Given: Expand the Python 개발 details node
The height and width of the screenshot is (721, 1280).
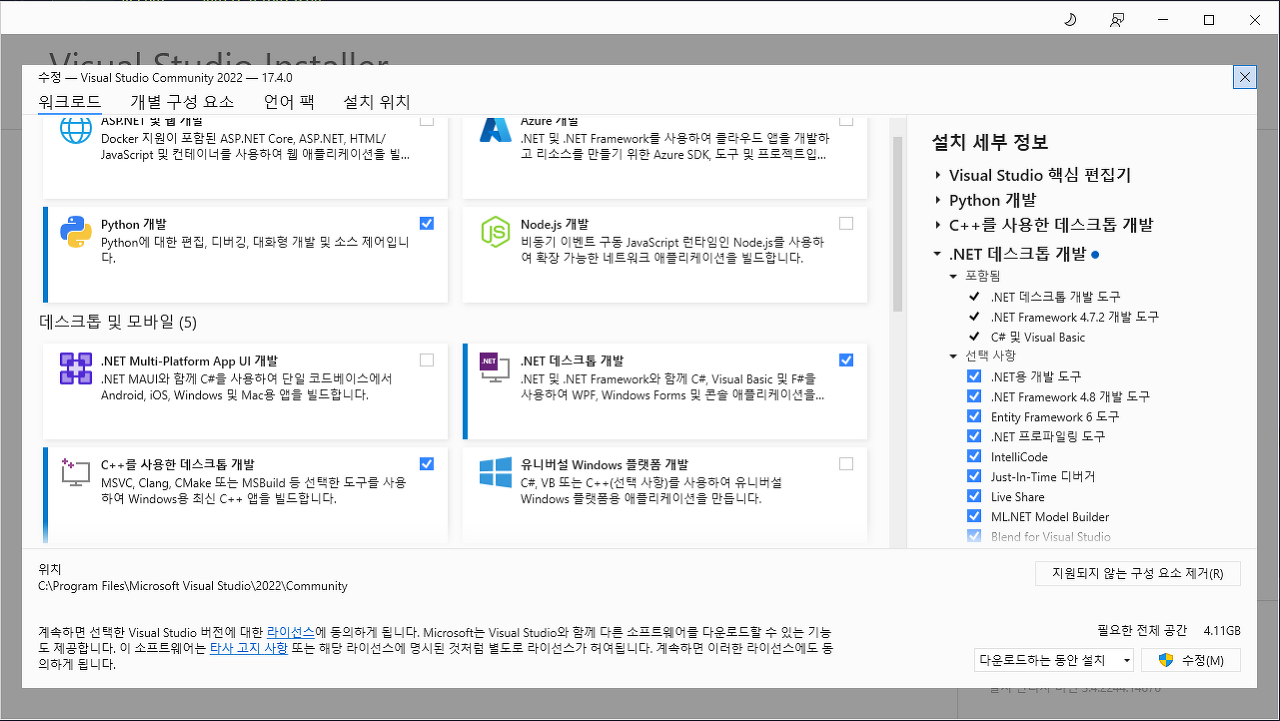Looking at the screenshot, I should tap(938, 200).
